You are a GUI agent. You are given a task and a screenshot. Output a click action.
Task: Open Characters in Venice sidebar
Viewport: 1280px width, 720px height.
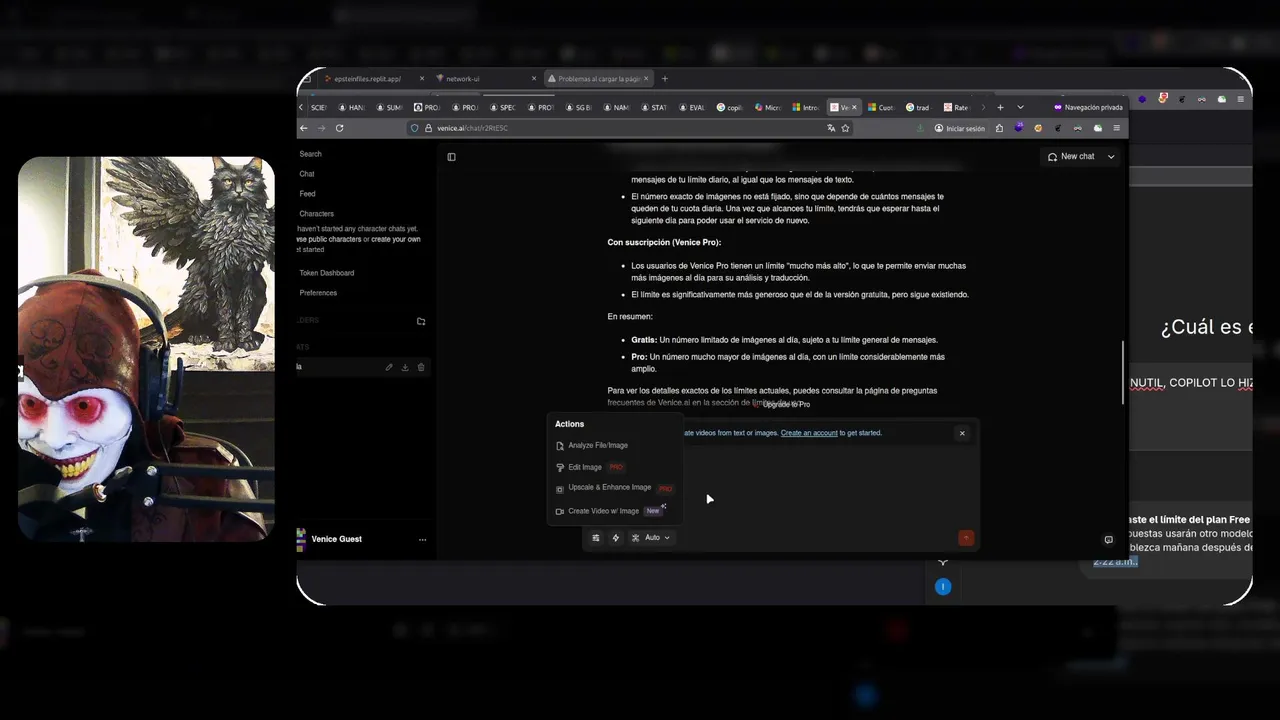tap(316, 214)
